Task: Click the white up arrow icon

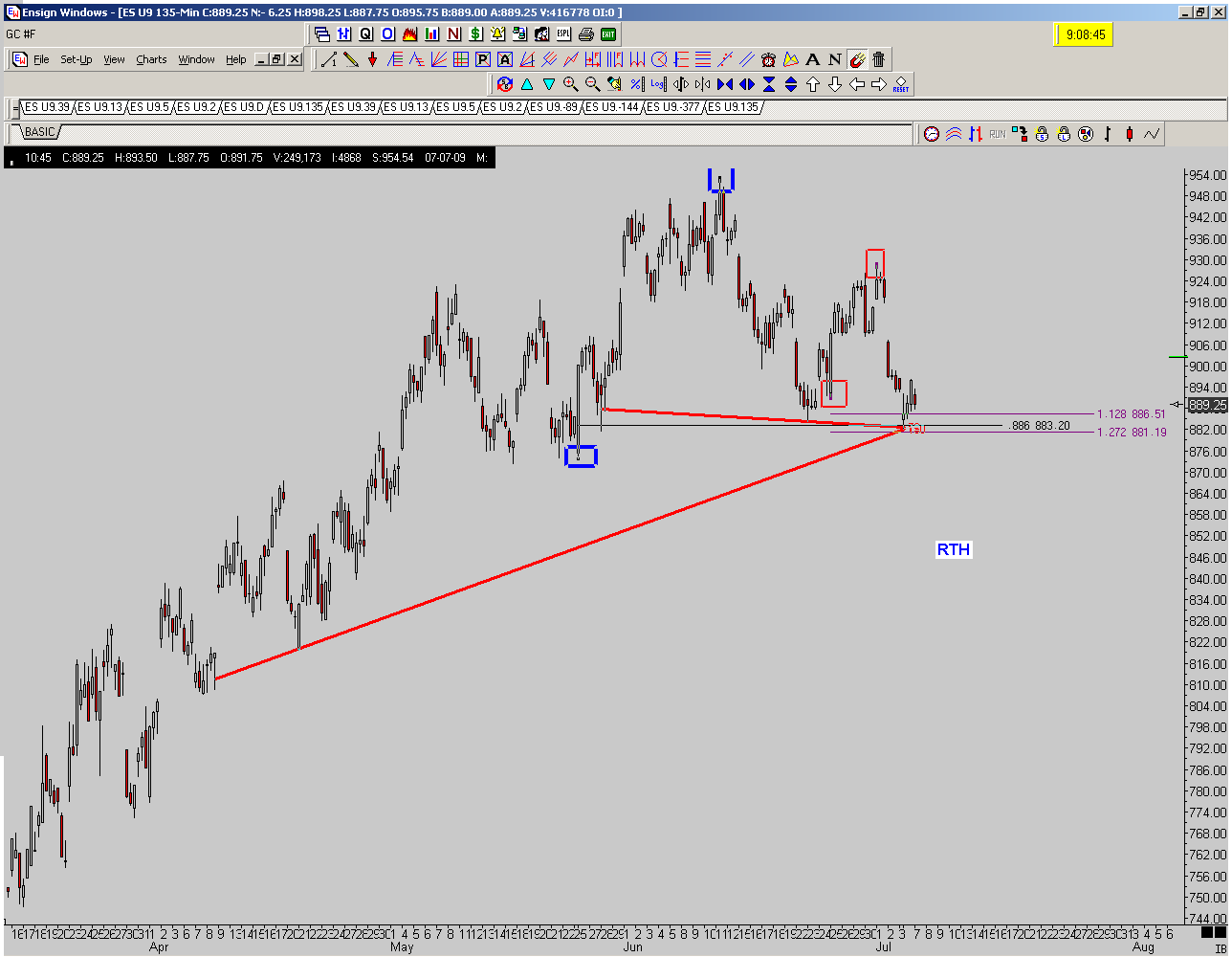Action: tap(813, 84)
